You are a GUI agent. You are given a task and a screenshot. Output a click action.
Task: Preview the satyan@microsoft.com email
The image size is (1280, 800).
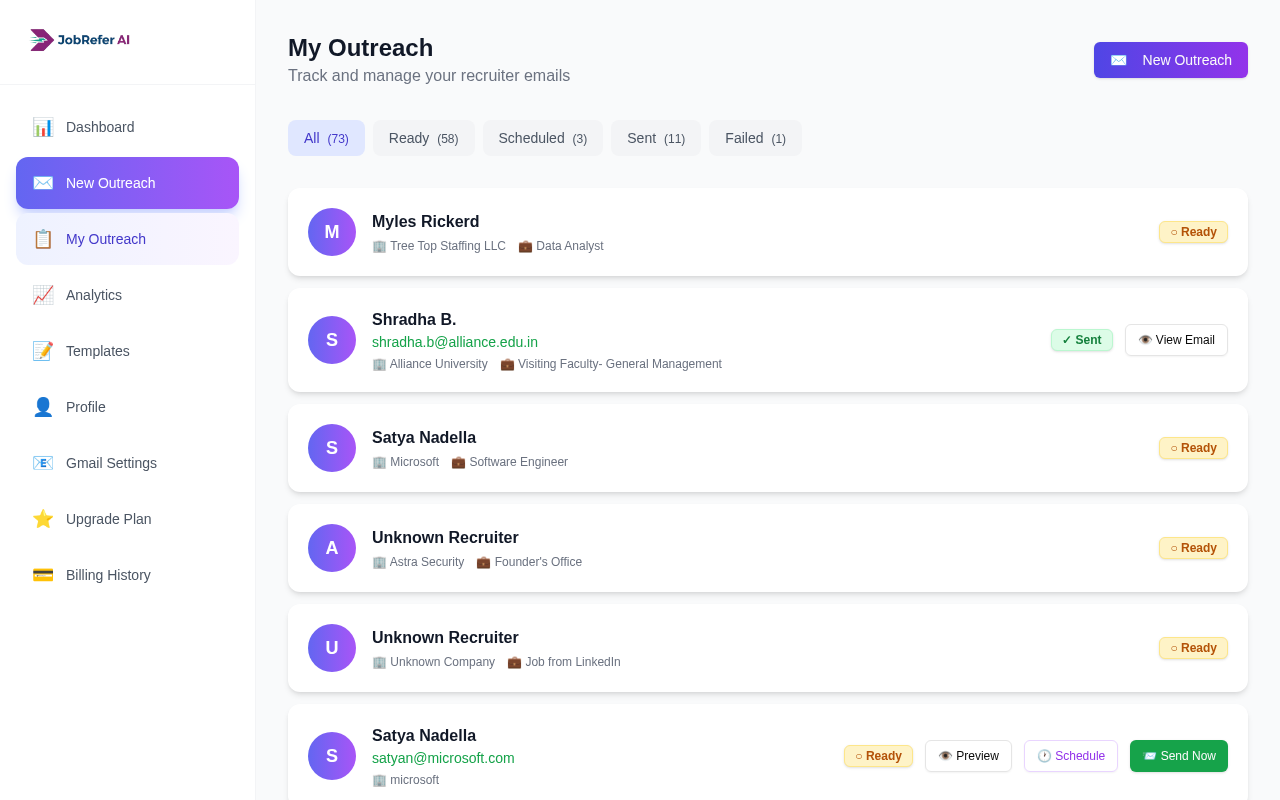tap(968, 756)
